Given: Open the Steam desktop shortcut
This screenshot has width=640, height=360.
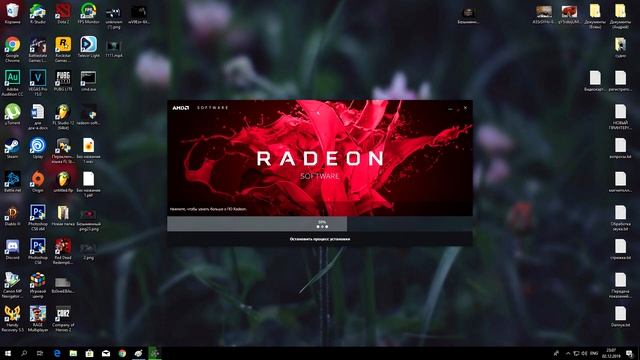Looking at the screenshot, I should [x=12, y=148].
